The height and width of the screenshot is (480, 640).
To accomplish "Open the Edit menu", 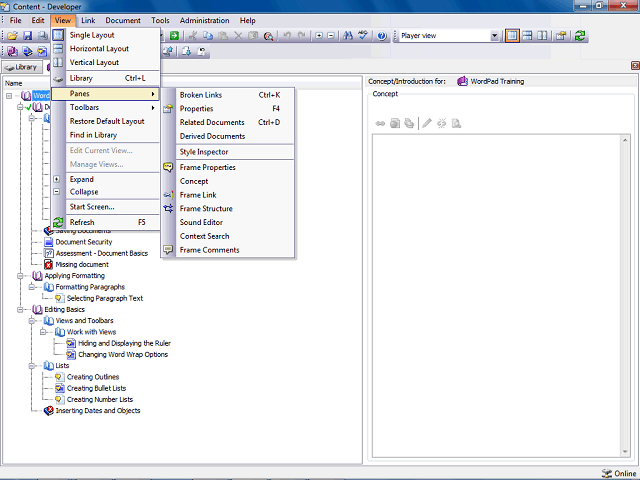I will coord(38,20).
